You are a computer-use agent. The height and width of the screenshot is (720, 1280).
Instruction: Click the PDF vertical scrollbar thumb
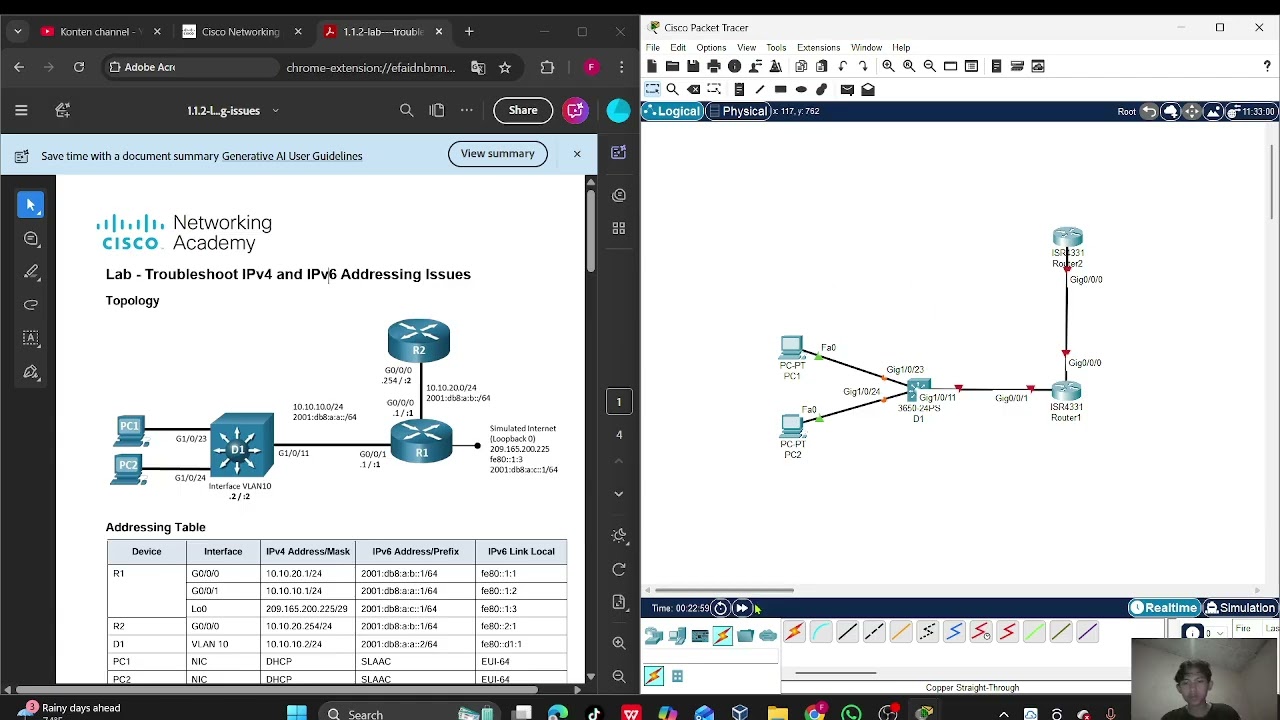590,229
